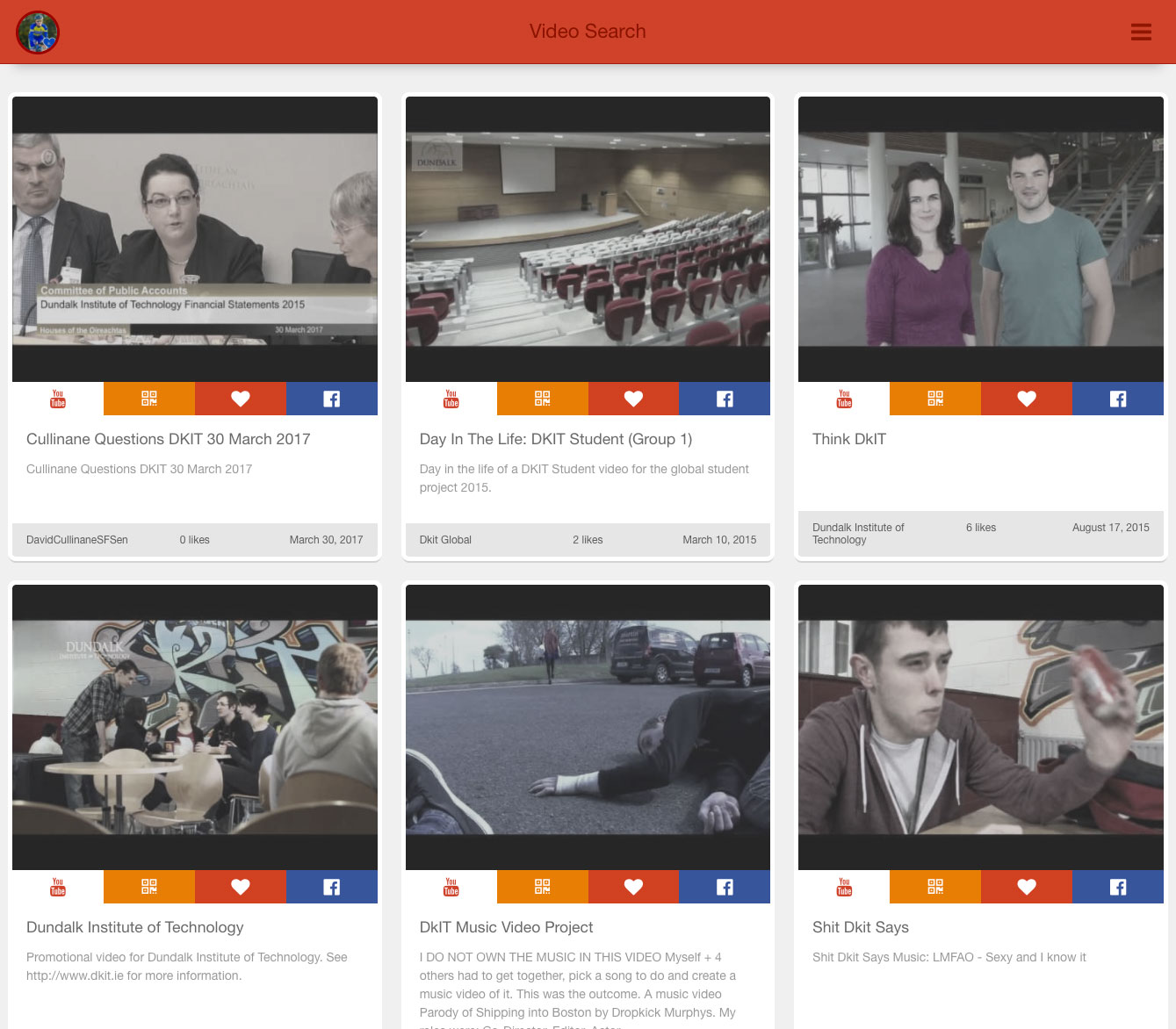Play the DkIT Music Video Project thumbnail

[588, 727]
